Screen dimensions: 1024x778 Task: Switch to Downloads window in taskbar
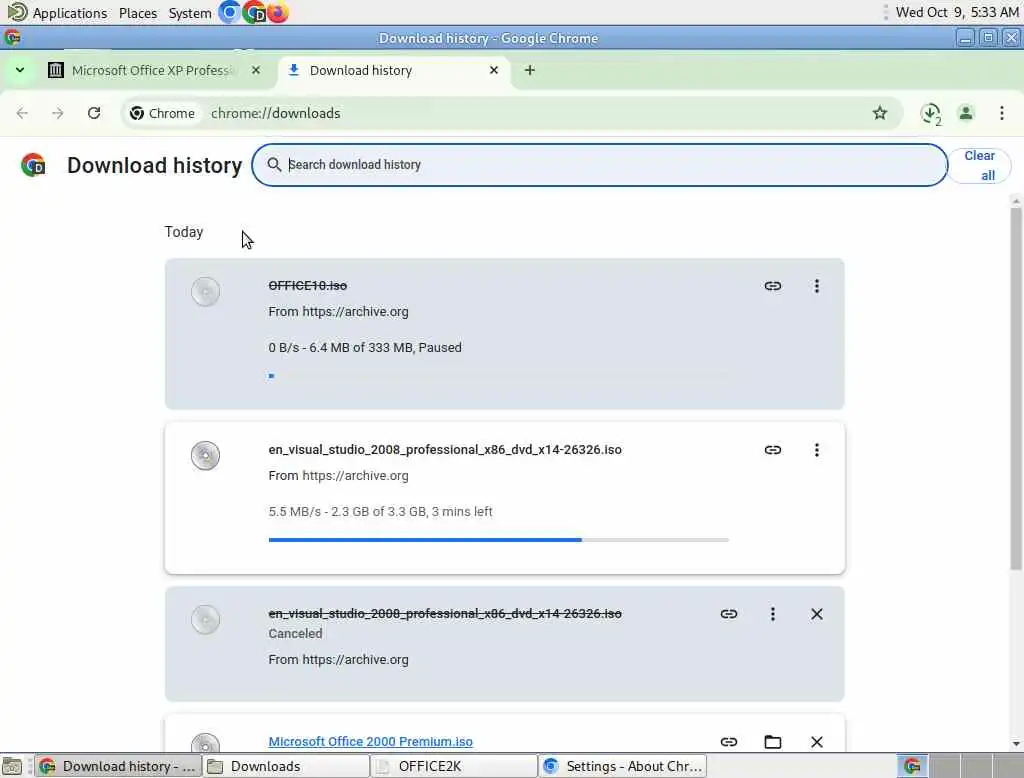tap(286, 766)
